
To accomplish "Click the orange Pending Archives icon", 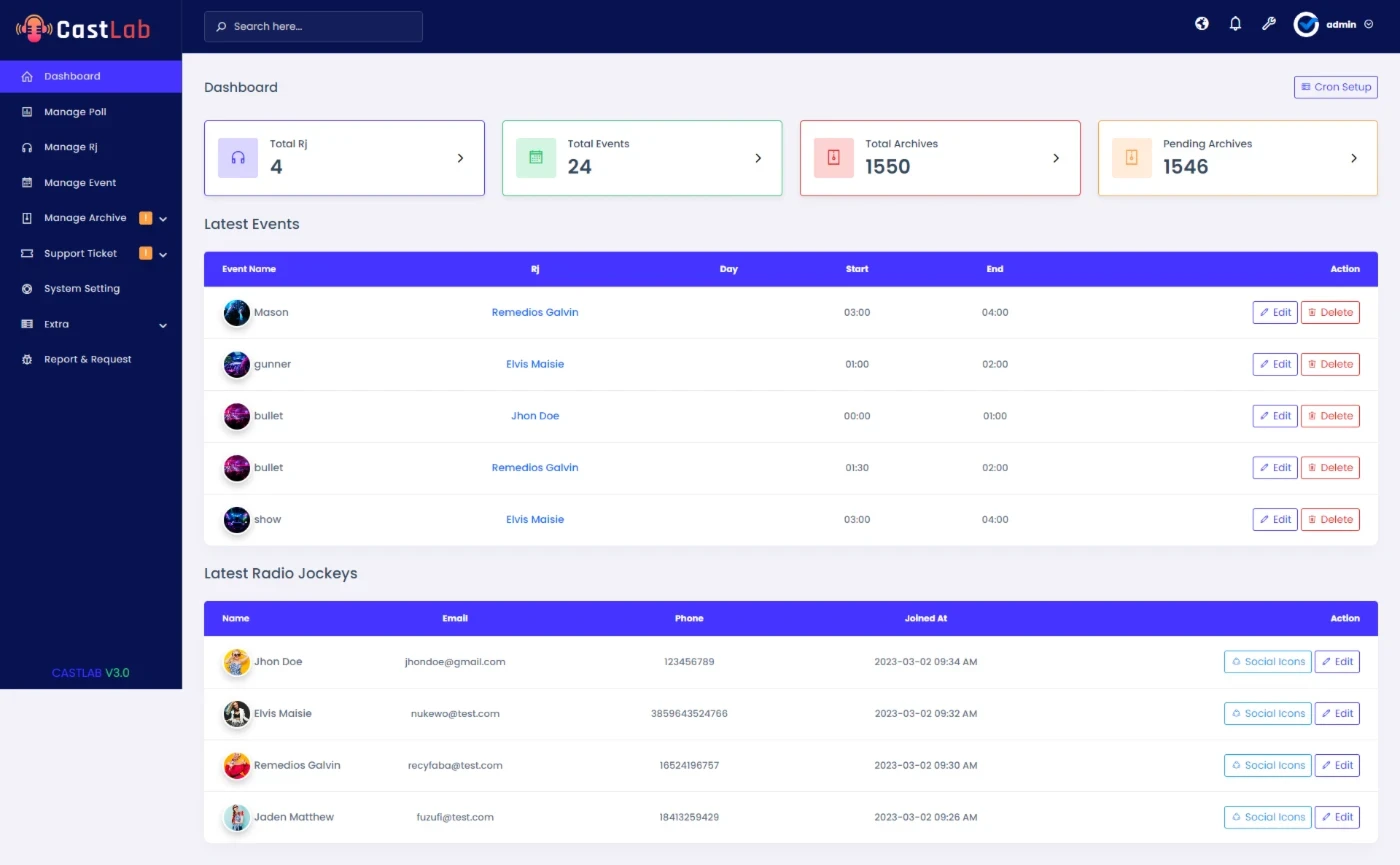I will tap(1132, 158).
